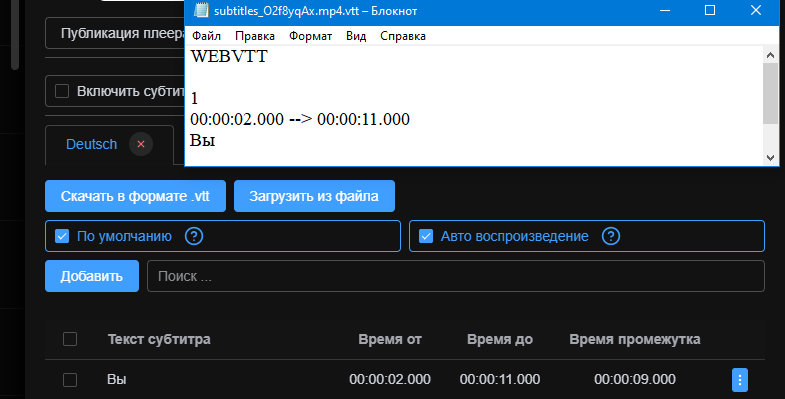785x399 pixels.
Task: Minimize the Notepad window
Action: pyautogui.click(x=665, y=11)
